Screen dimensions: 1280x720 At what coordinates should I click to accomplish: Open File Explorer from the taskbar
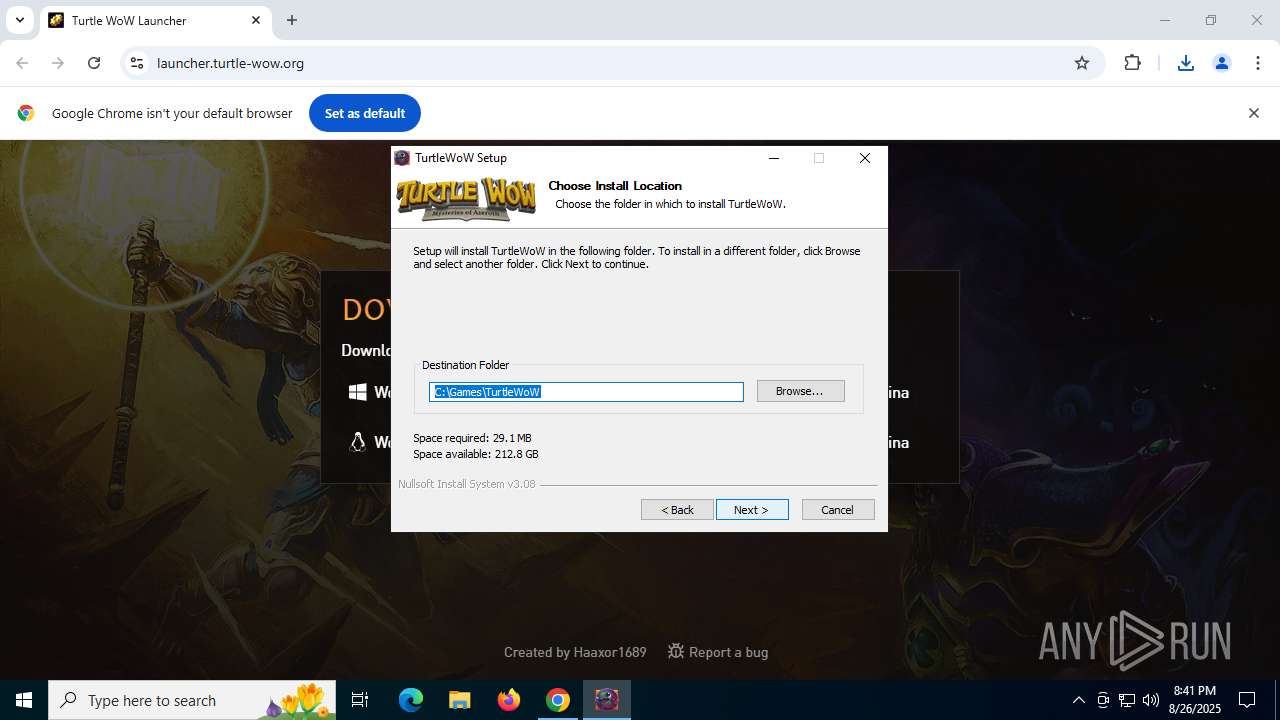point(460,700)
